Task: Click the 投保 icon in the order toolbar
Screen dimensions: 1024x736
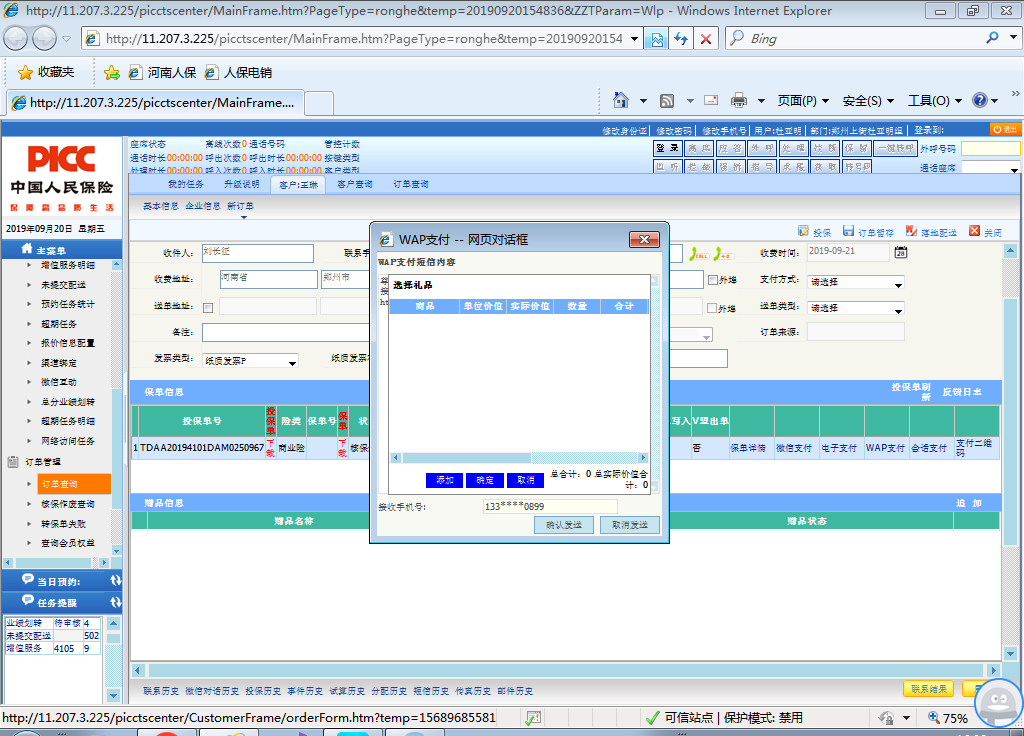Action: pyautogui.click(x=803, y=231)
